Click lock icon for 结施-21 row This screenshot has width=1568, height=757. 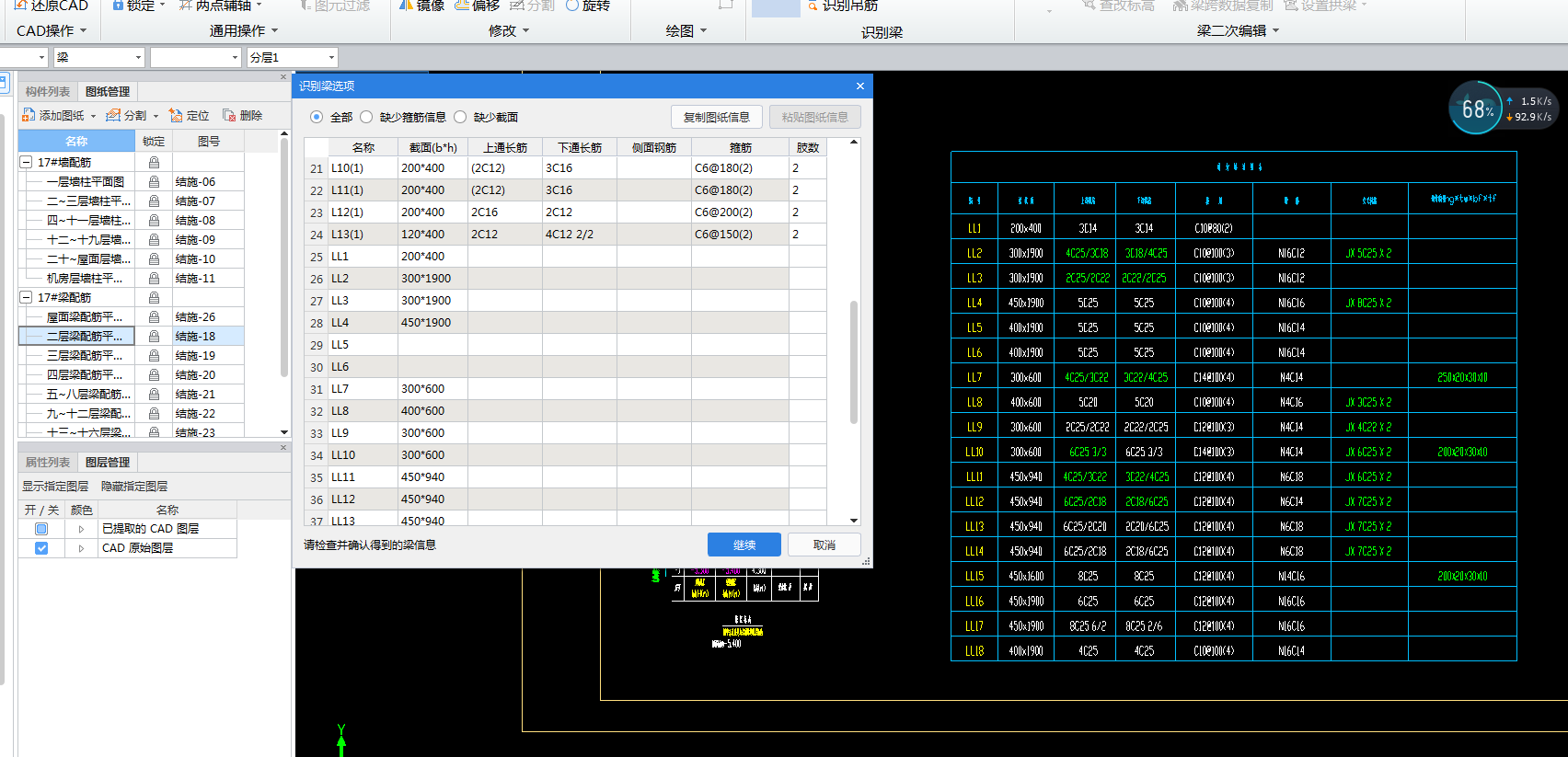pos(154,394)
